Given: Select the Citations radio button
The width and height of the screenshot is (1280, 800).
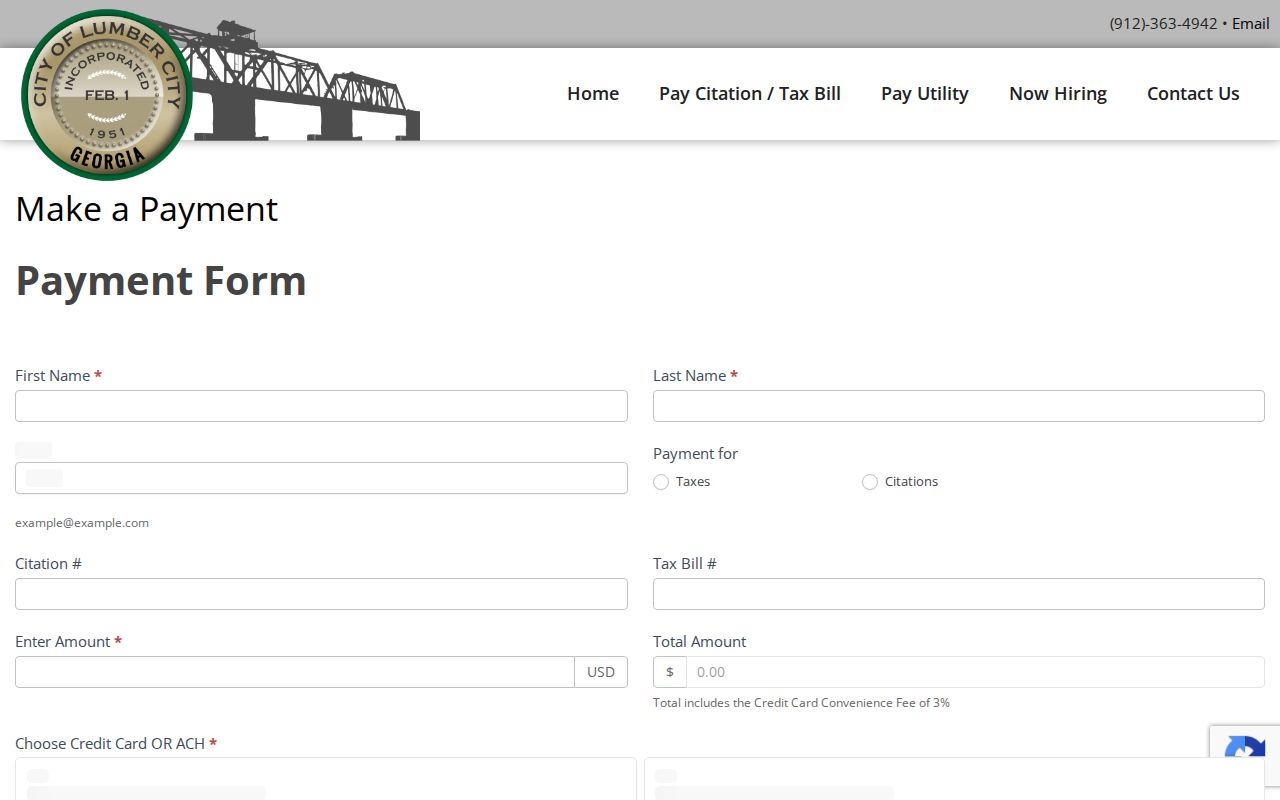Looking at the screenshot, I should pyautogui.click(x=870, y=482).
